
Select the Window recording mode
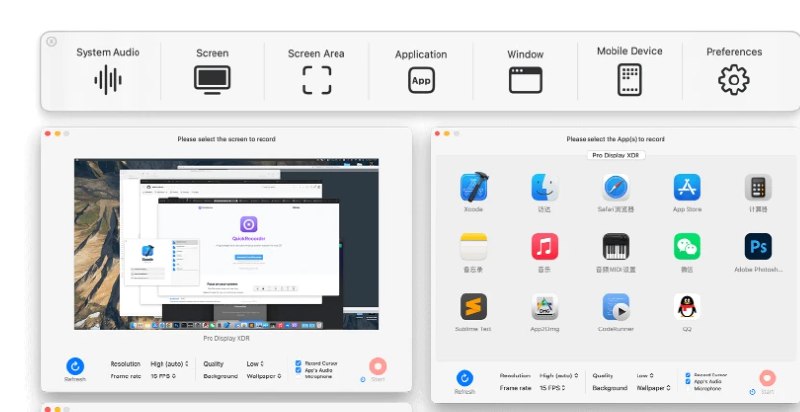pyautogui.click(x=525, y=71)
